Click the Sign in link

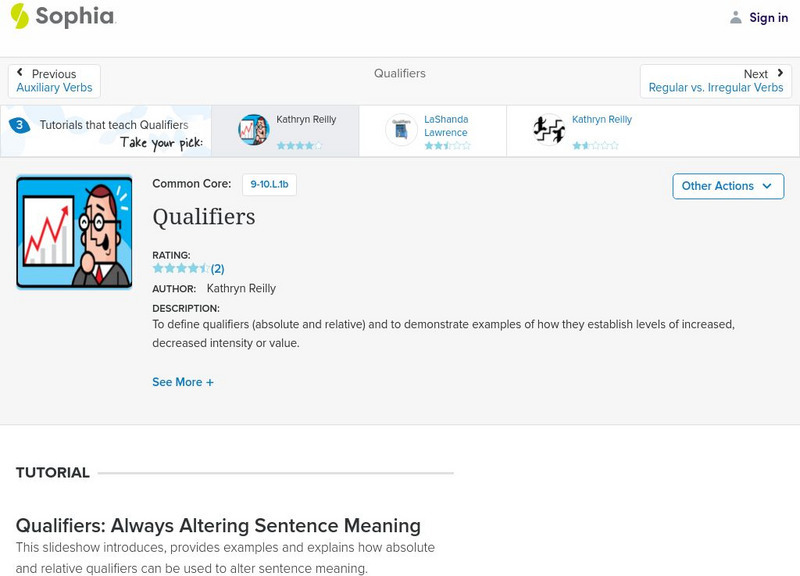pyautogui.click(x=767, y=17)
